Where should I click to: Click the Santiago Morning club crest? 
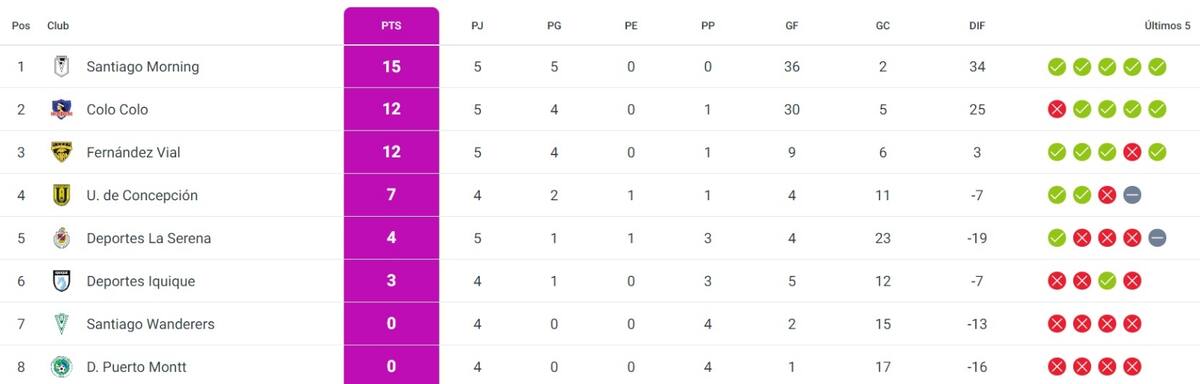tap(61, 67)
